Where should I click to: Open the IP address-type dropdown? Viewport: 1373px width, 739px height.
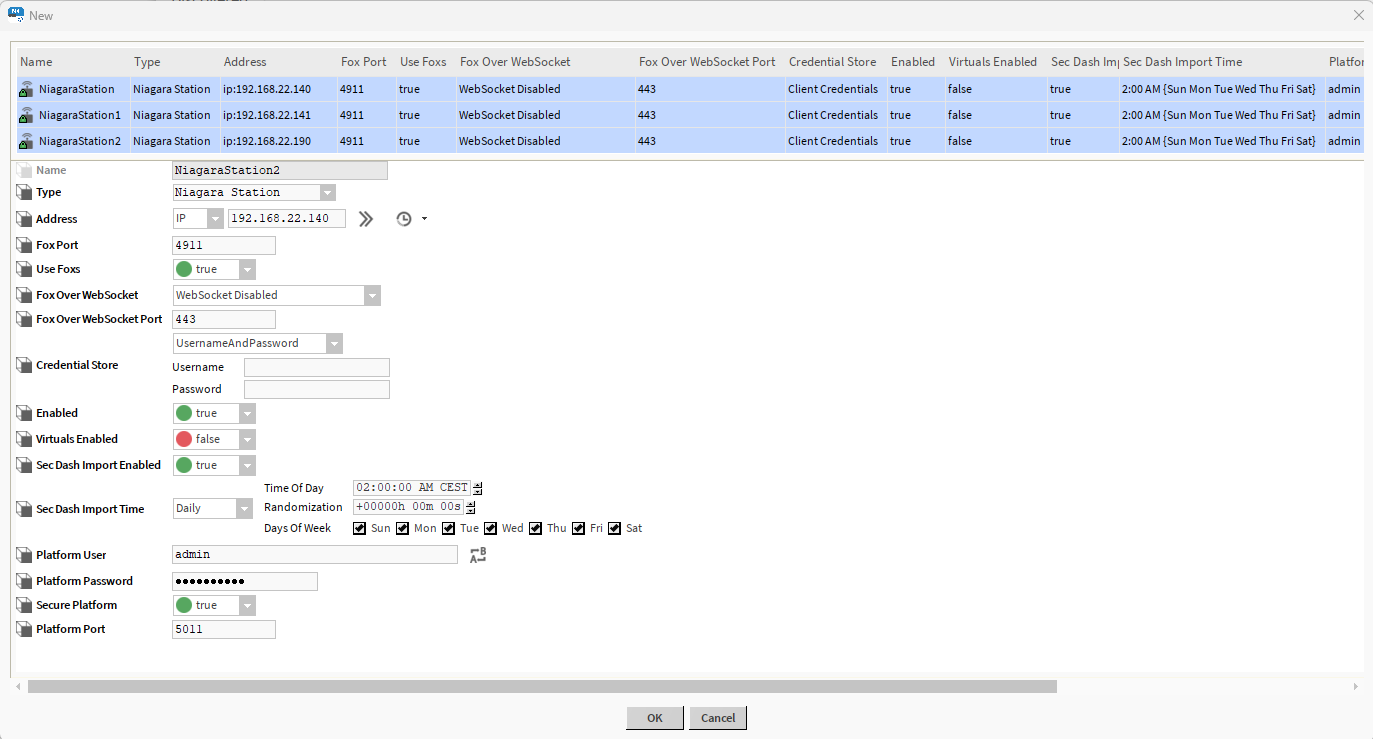[198, 218]
